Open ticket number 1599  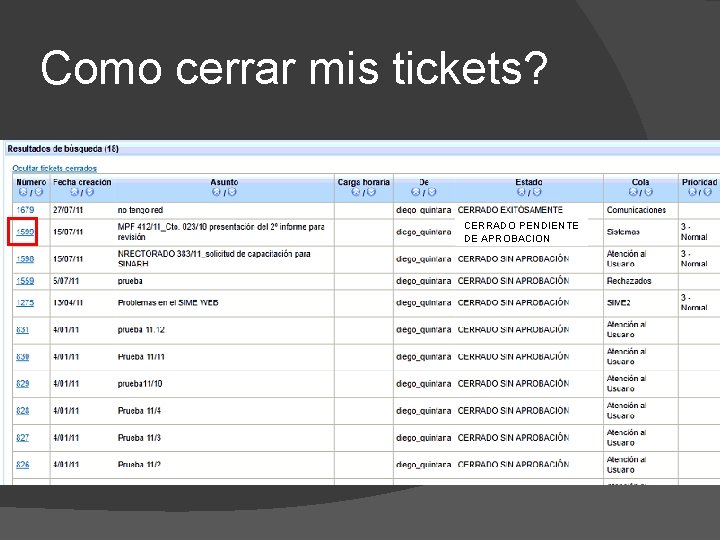[25, 232]
